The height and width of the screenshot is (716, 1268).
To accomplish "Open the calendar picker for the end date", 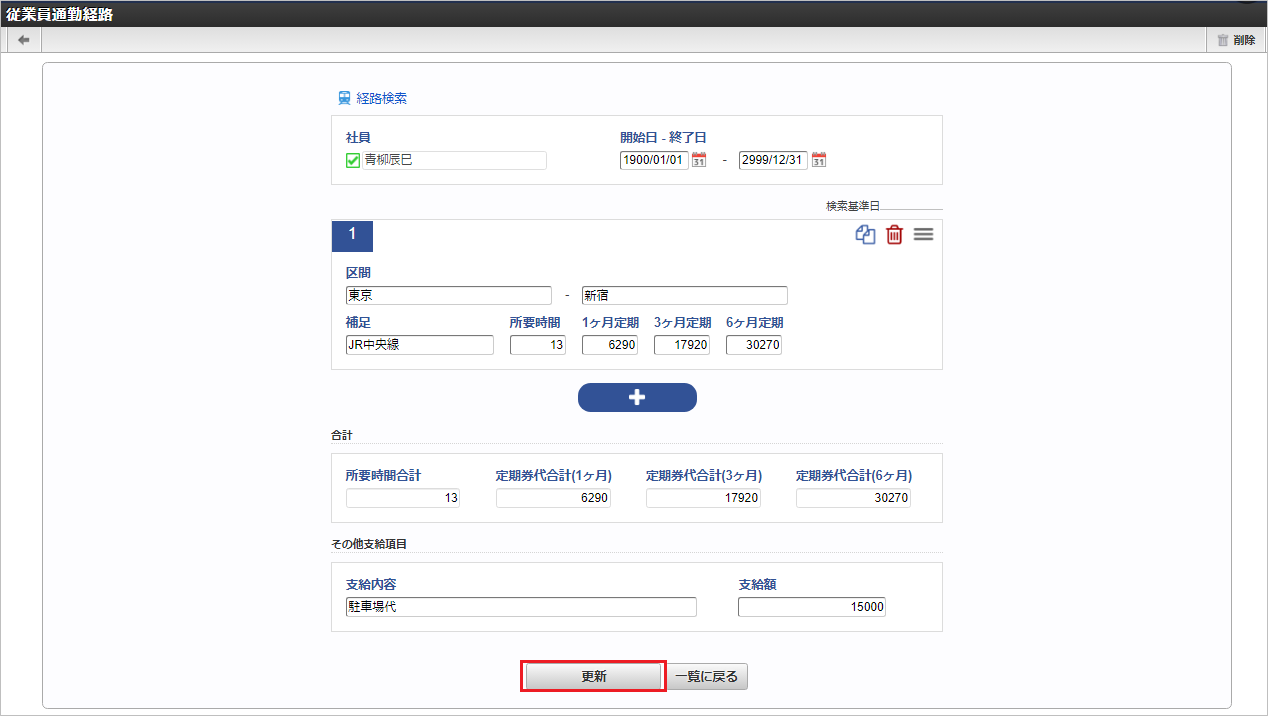I will (818, 160).
